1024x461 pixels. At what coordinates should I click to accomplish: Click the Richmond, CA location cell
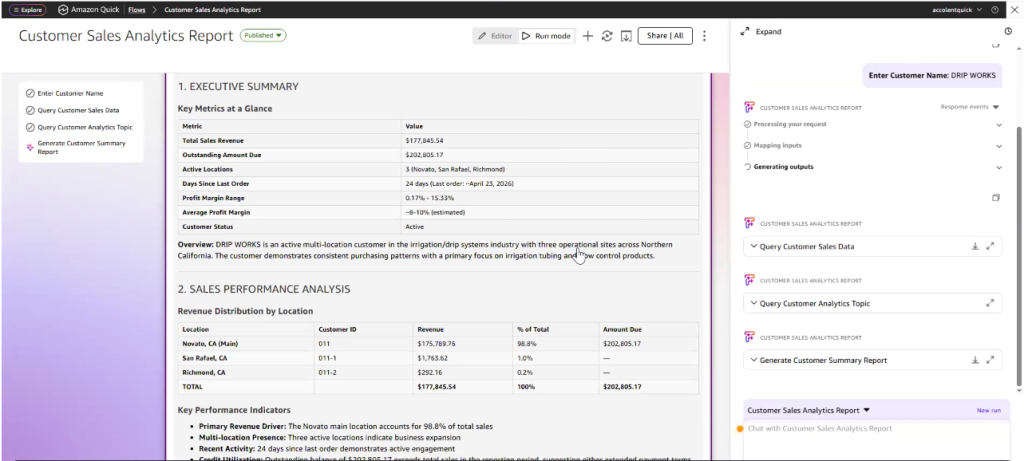[x=246, y=372]
